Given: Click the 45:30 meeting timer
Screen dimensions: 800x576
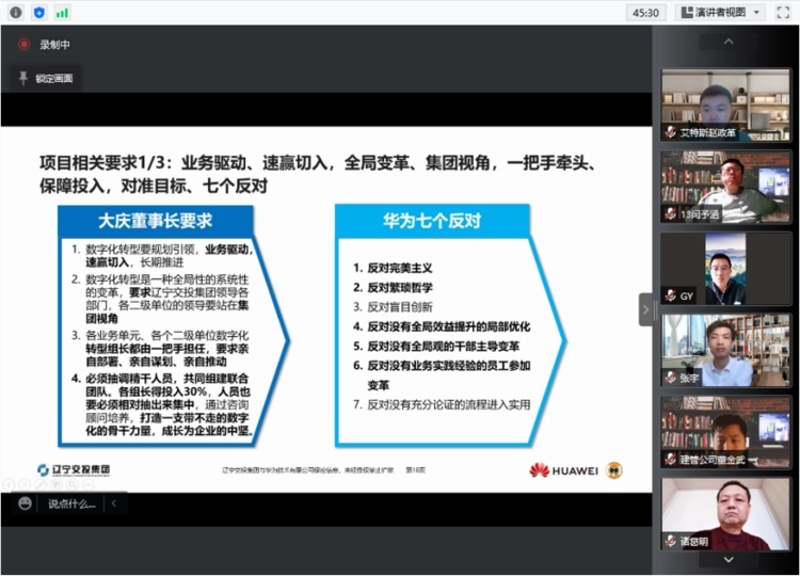Looking at the screenshot, I should pos(646,13).
